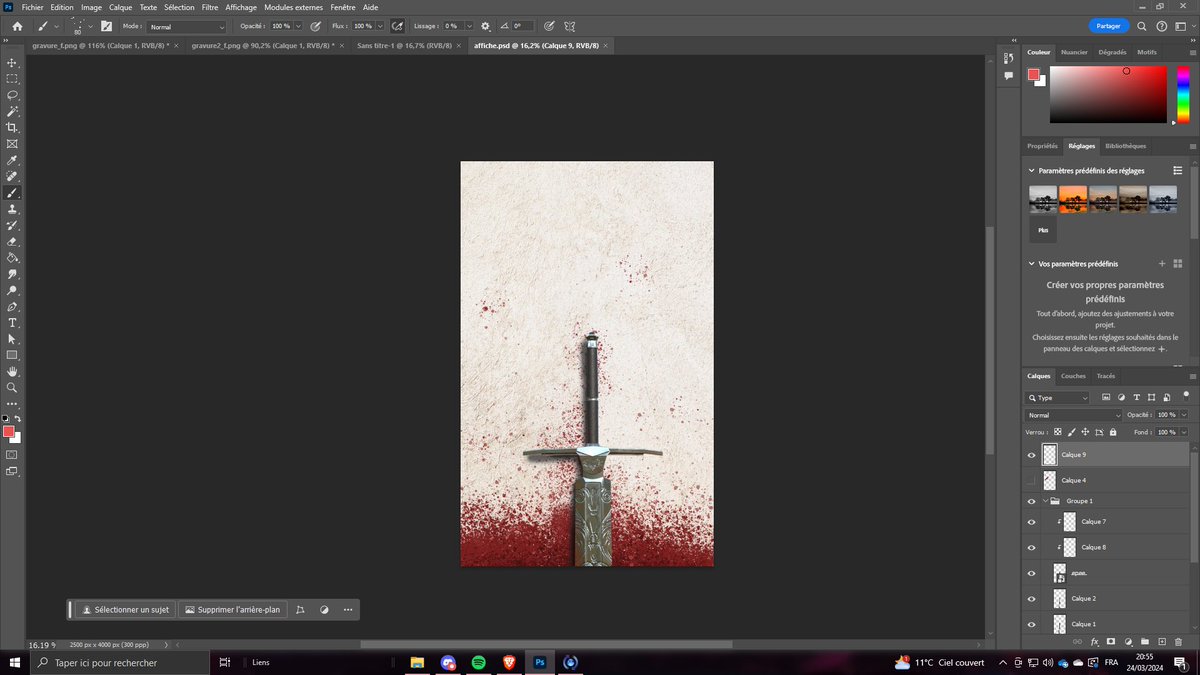The height and width of the screenshot is (675, 1200).
Task: Create a new layer with plus icon
Action: (1162, 641)
